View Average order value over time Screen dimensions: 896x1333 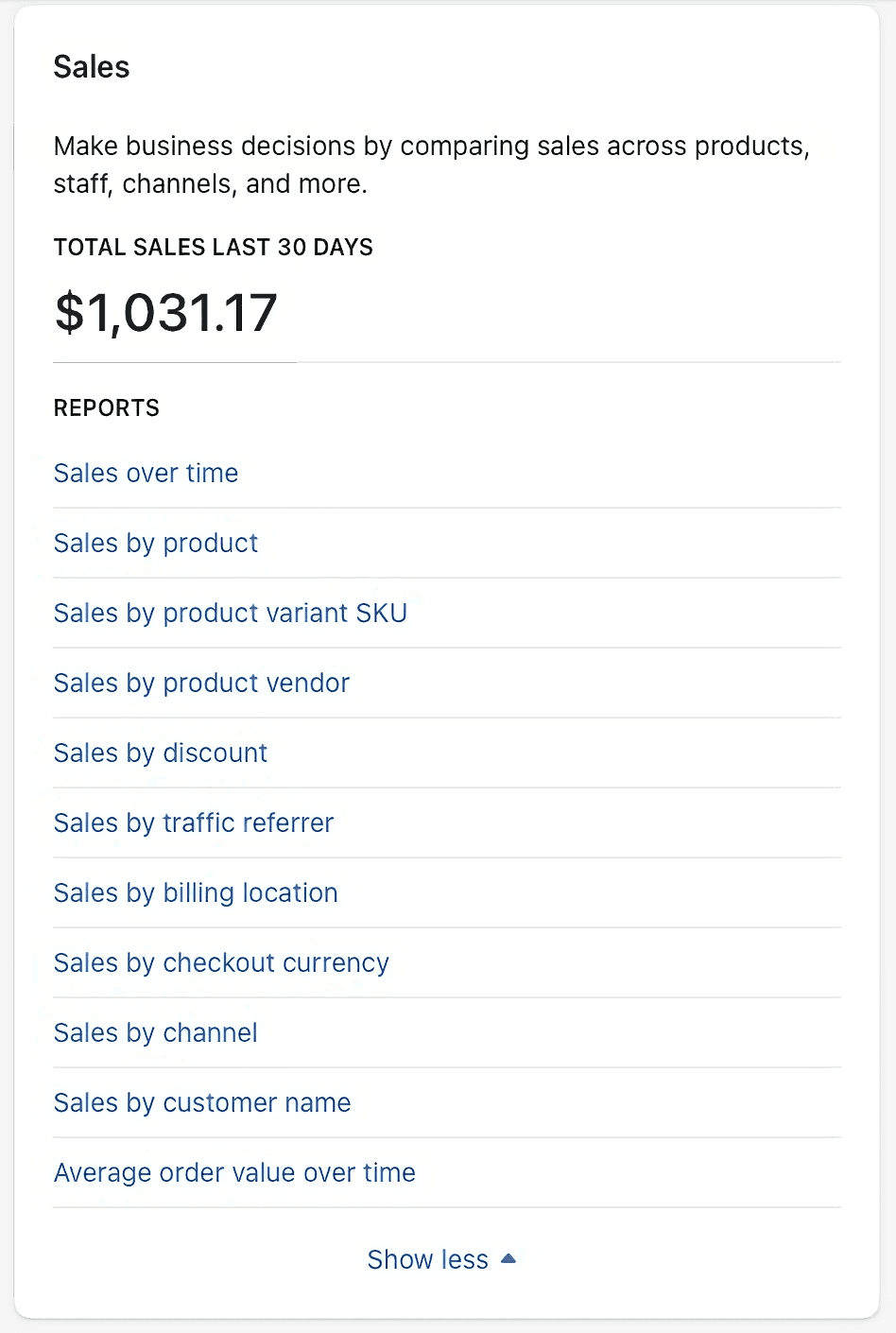(x=234, y=1172)
